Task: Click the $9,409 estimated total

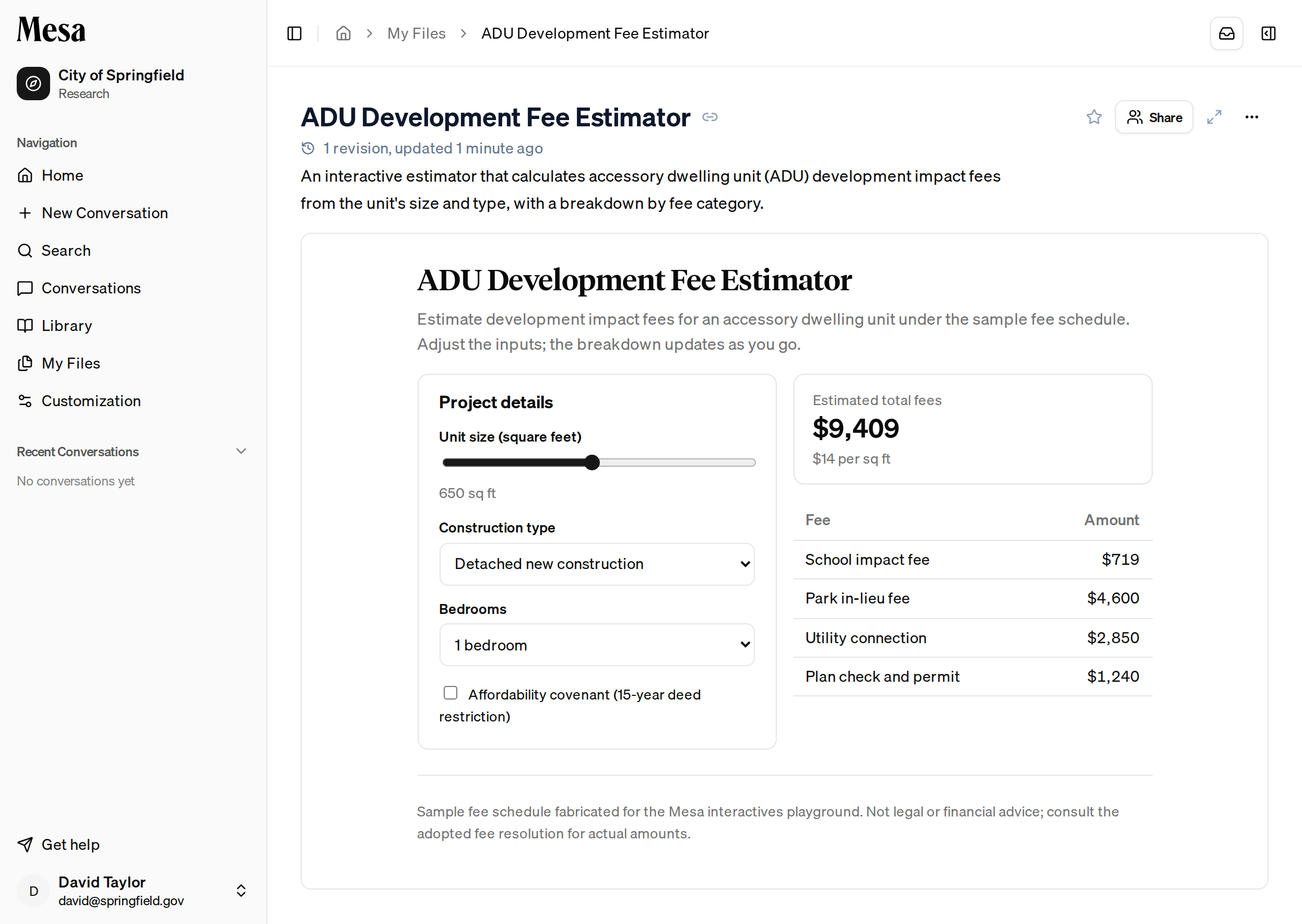Action: 855,428
